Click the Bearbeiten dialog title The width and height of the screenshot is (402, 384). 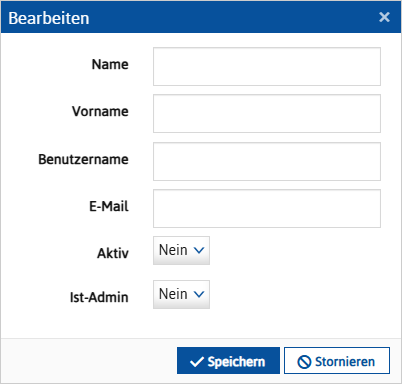click(49, 18)
